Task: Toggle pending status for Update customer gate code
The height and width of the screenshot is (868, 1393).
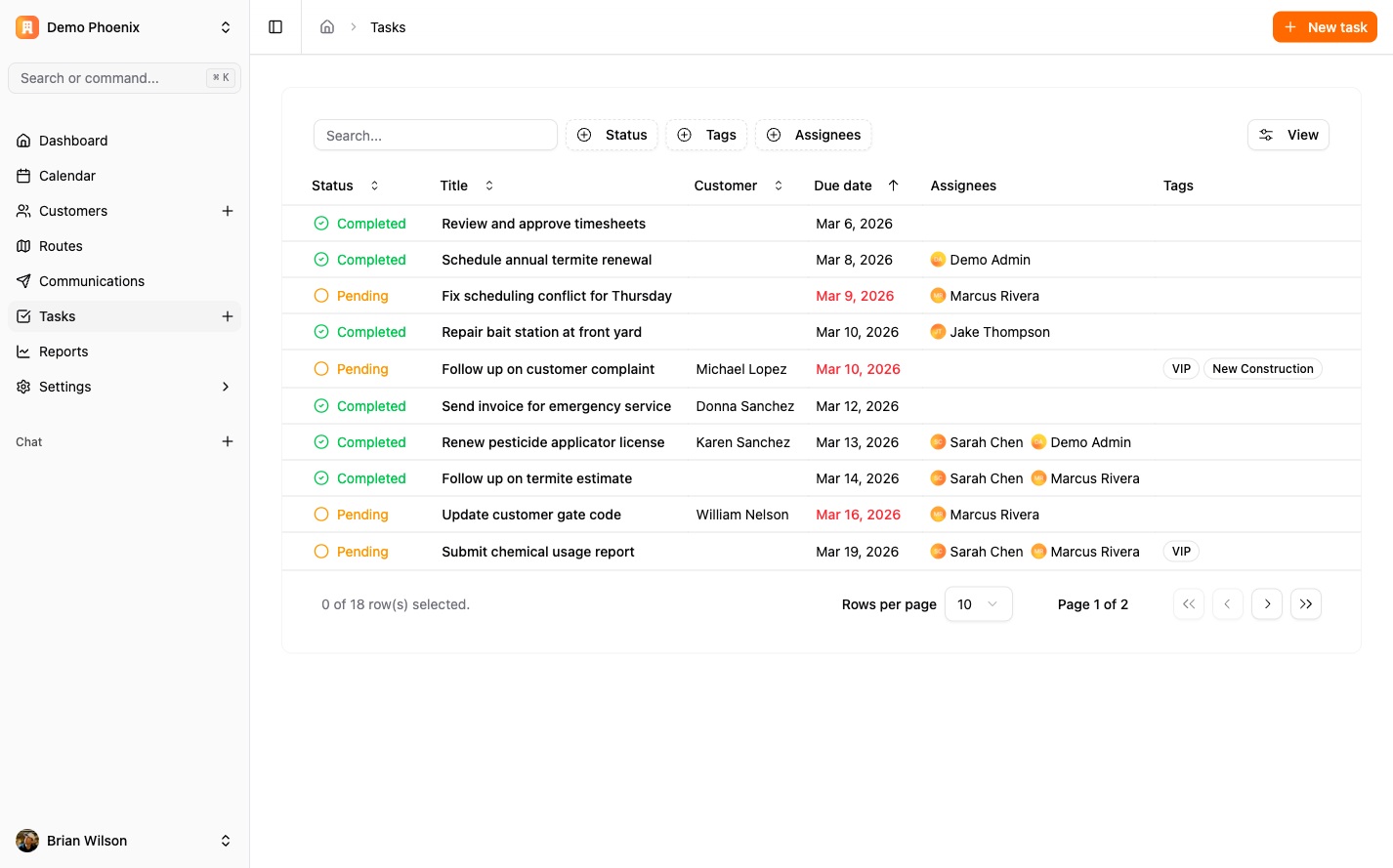Action: point(321,515)
